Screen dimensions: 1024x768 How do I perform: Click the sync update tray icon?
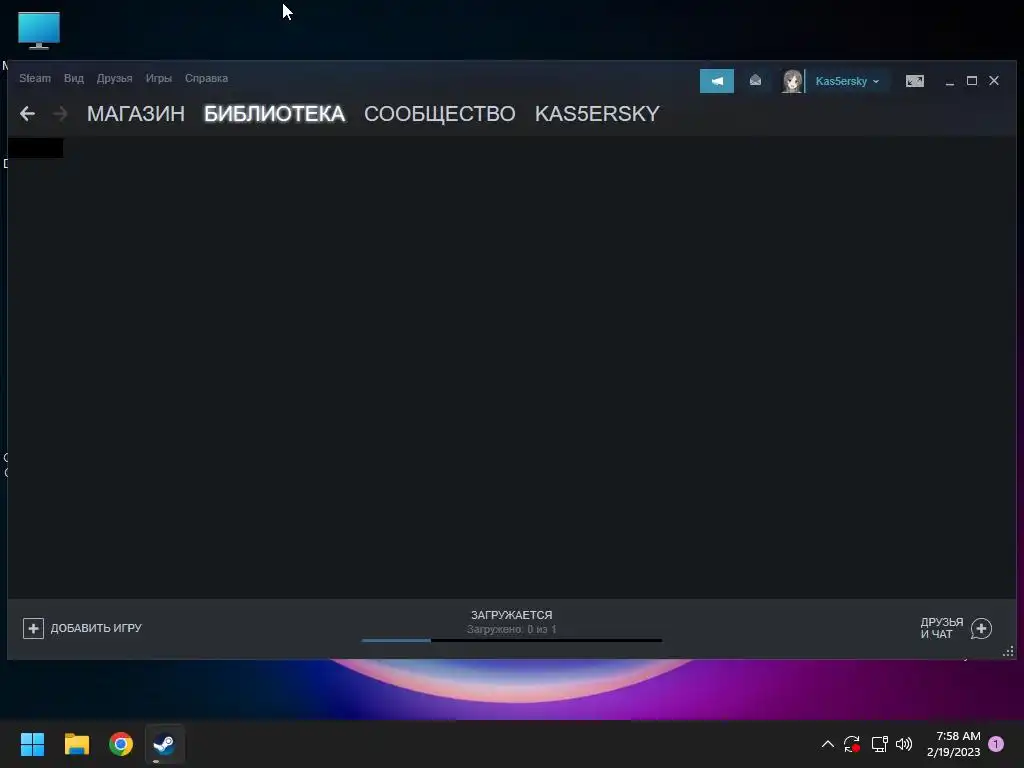click(852, 744)
